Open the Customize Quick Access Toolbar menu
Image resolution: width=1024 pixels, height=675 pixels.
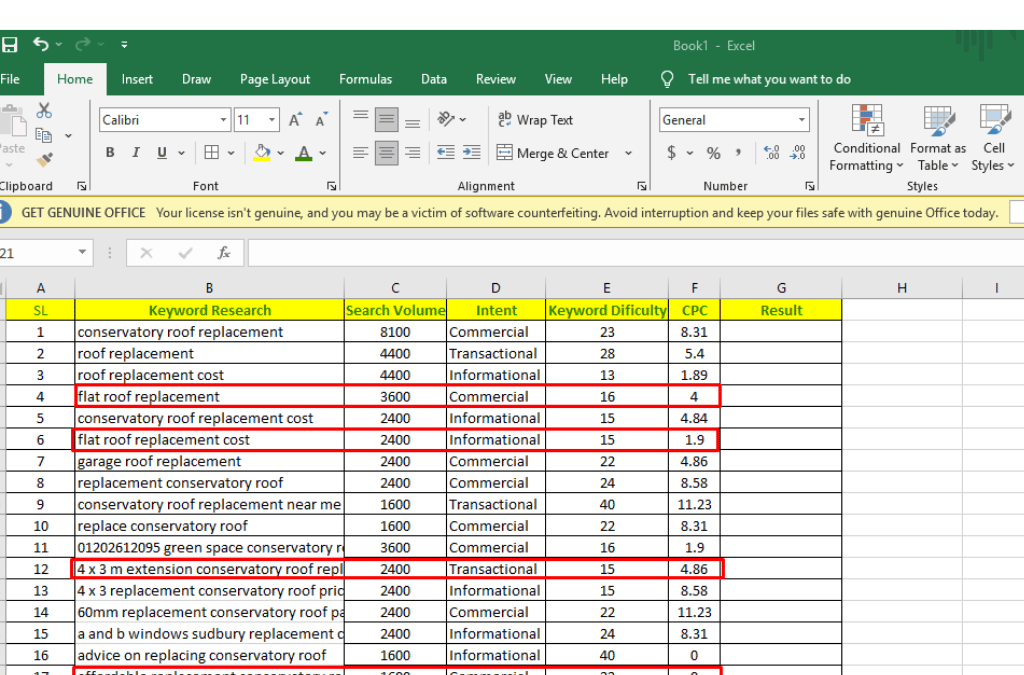pyautogui.click(x=124, y=45)
